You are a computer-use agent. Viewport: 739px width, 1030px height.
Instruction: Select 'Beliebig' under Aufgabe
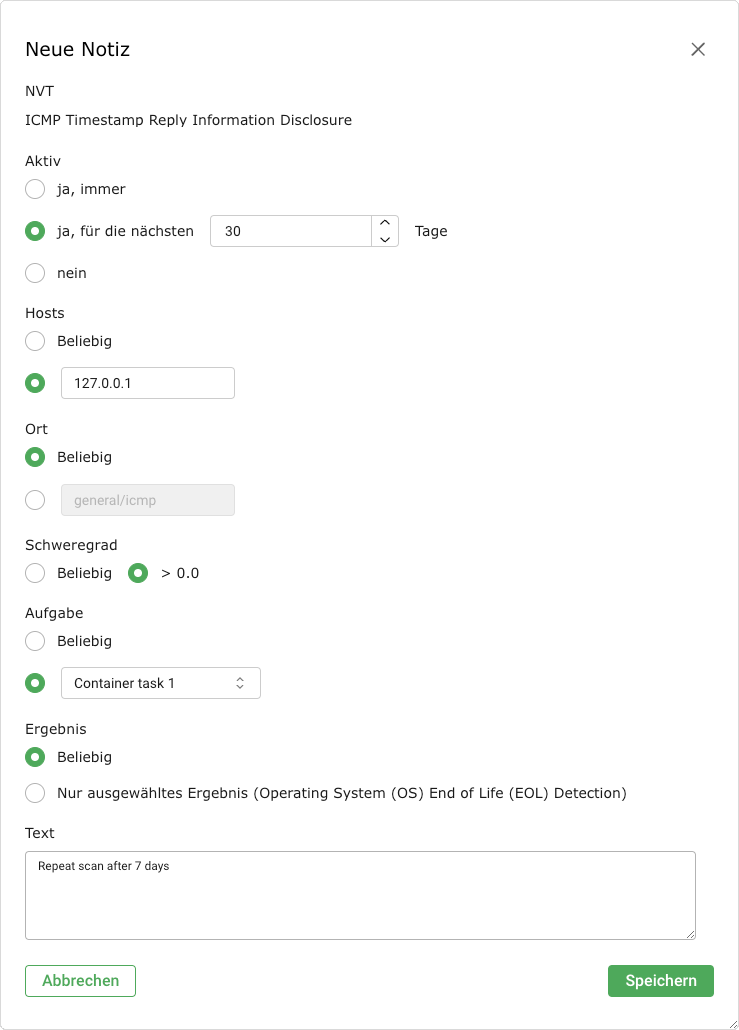[35, 641]
